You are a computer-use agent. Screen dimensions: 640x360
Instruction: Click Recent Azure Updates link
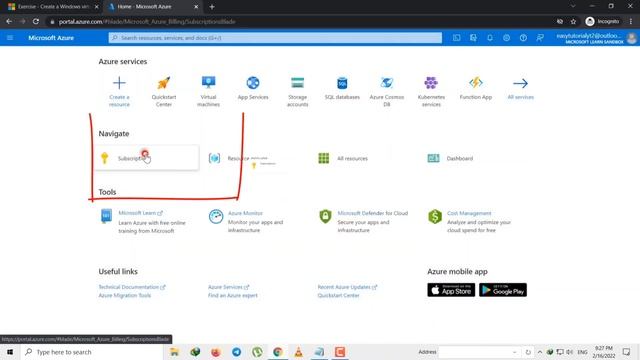click(347, 287)
